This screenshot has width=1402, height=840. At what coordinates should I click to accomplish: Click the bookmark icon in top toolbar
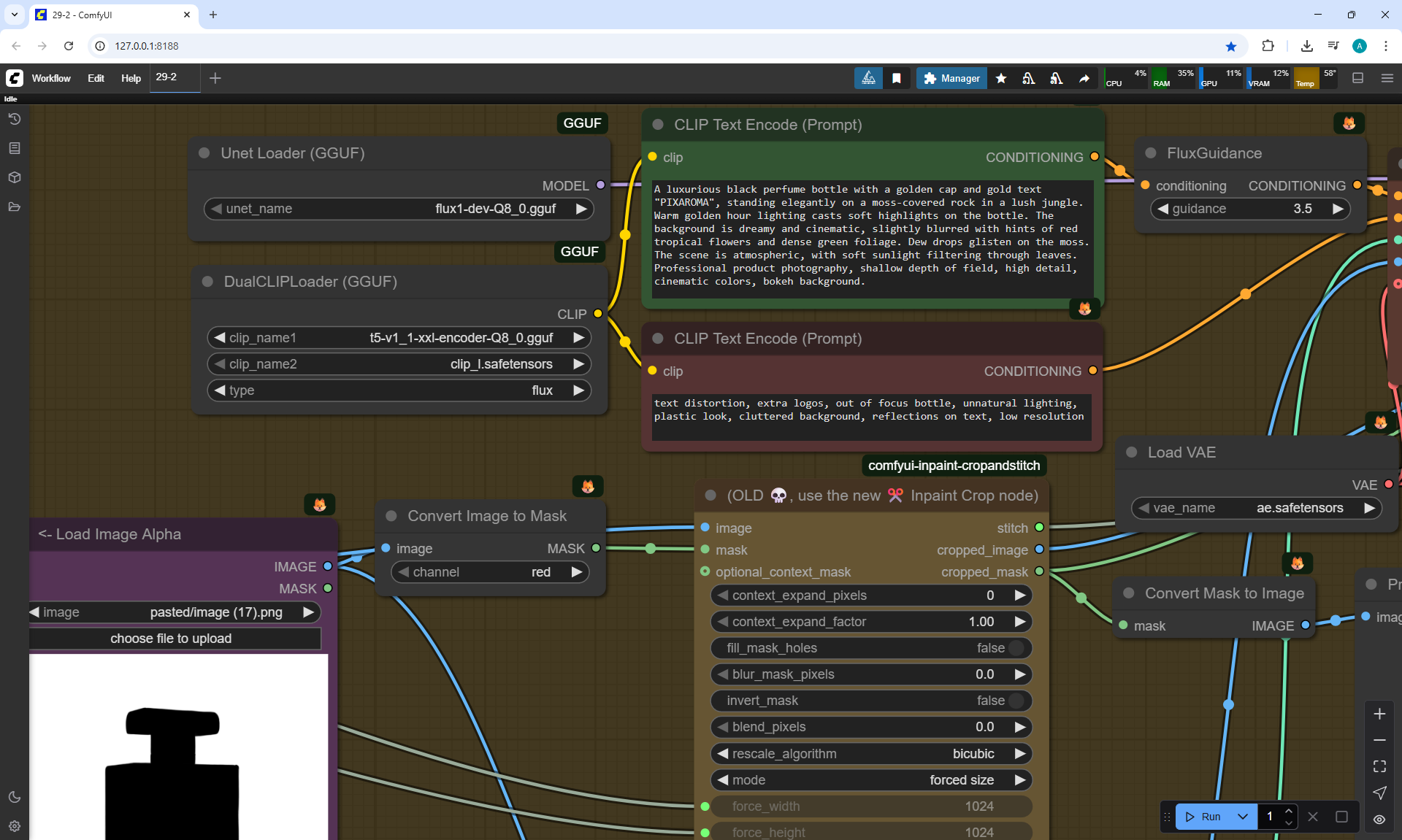tap(897, 78)
